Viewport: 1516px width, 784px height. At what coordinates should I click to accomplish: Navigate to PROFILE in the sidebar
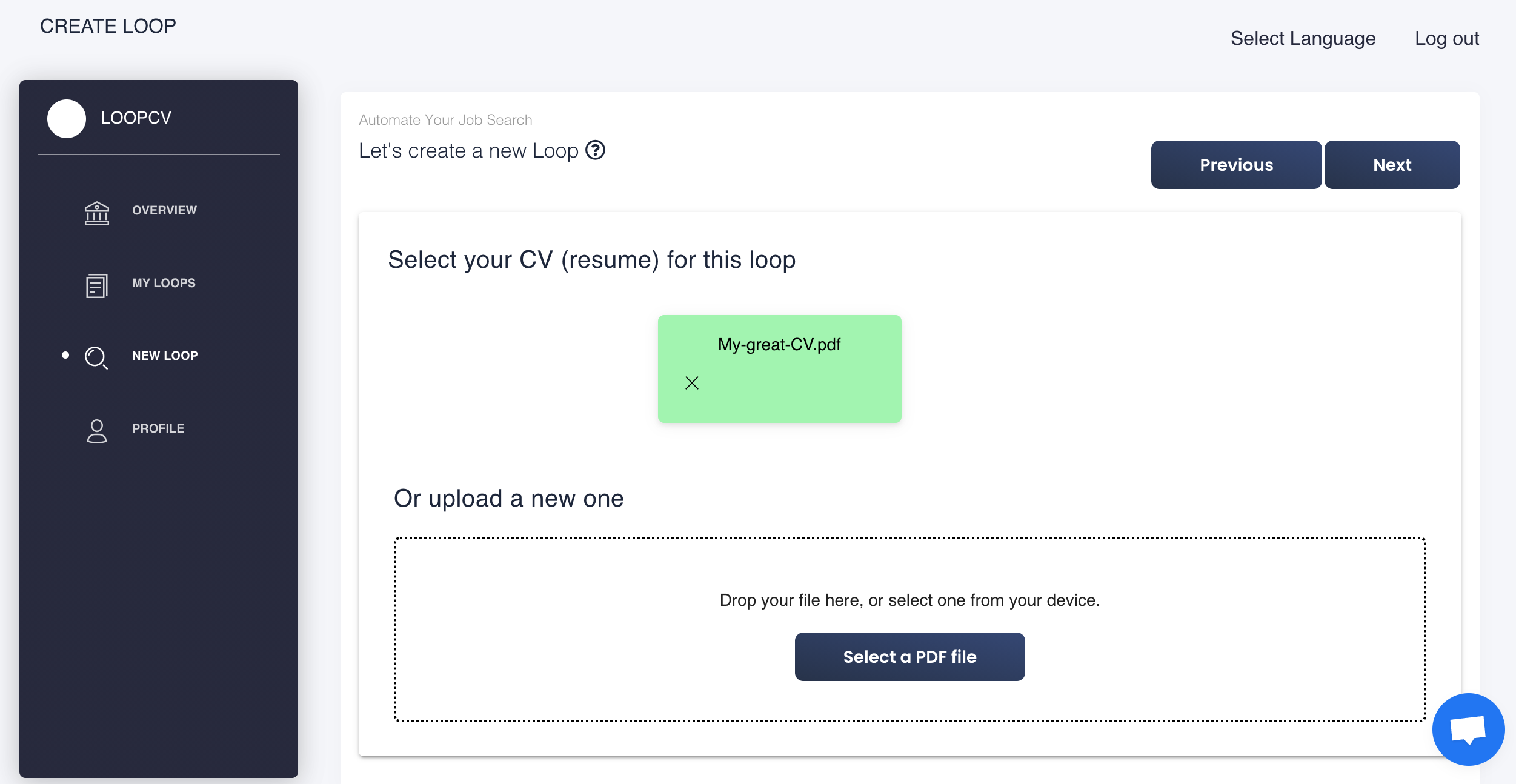tap(158, 428)
